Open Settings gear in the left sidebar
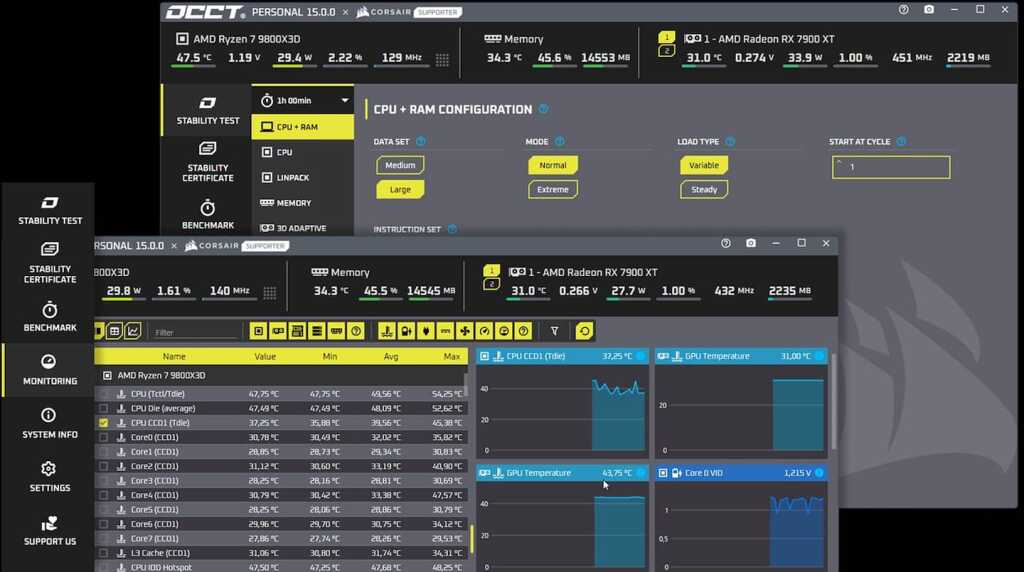Image resolution: width=1024 pixels, height=572 pixels. (49, 475)
